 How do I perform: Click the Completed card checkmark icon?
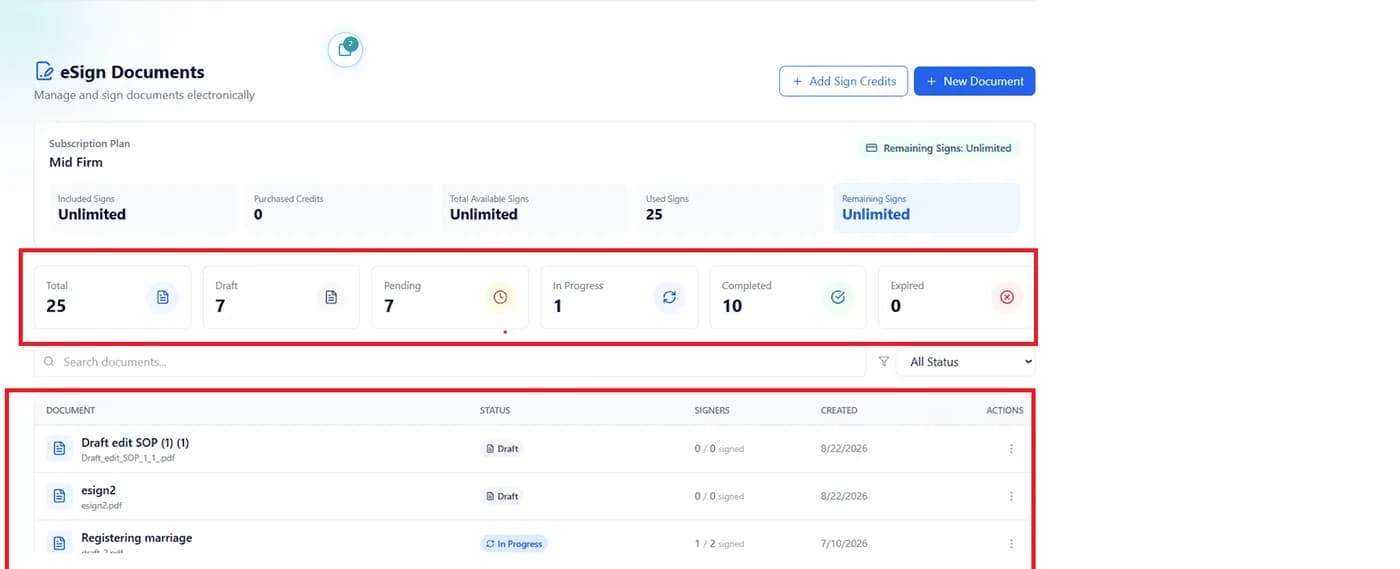click(838, 297)
